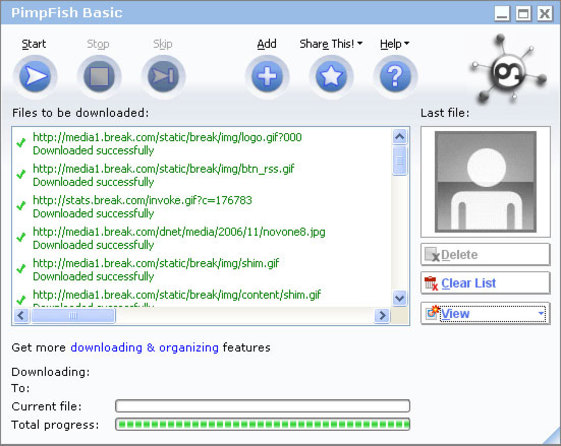Click the Last file preview thumbnail
561x446 pixels.
click(x=486, y=182)
